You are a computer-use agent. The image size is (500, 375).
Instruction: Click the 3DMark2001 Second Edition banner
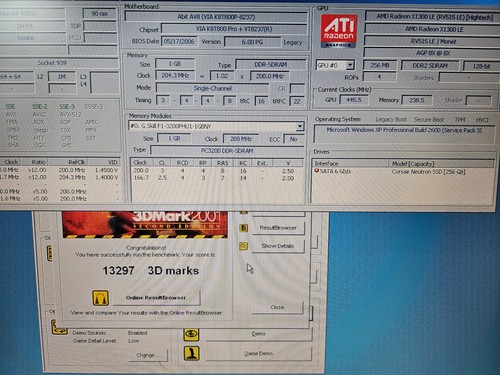[145, 224]
